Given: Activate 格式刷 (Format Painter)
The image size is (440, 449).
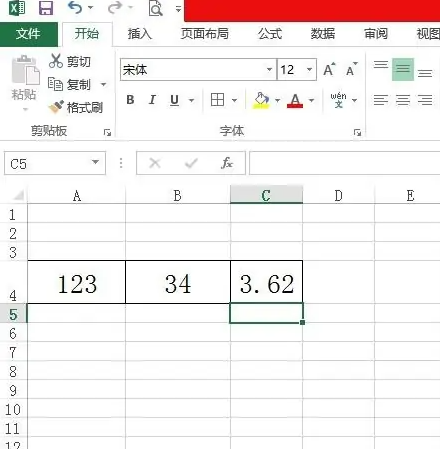Looking at the screenshot, I should point(76,107).
